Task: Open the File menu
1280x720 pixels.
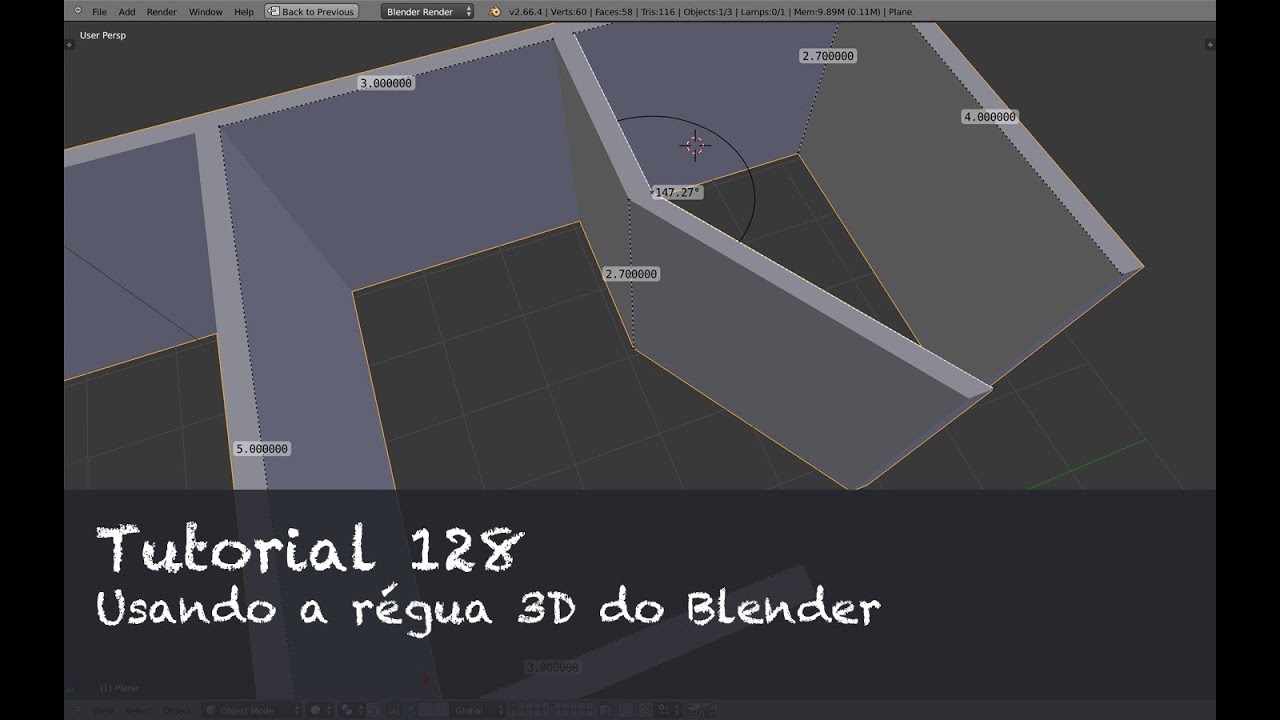Action: pos(99,12)
